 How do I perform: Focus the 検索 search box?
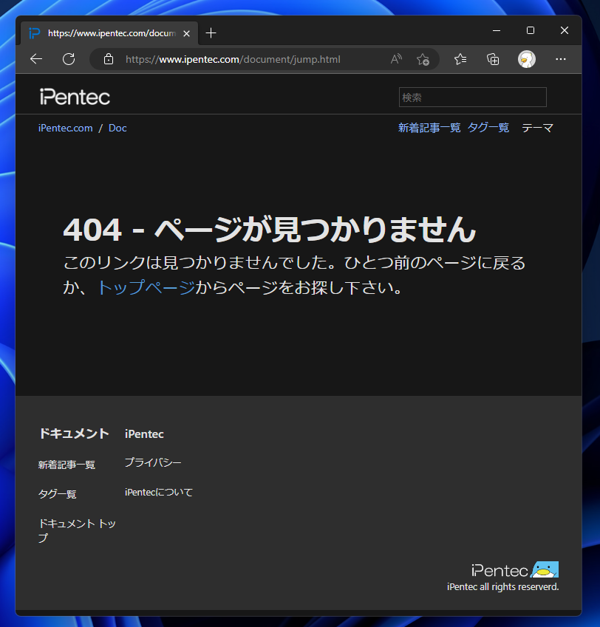472,97
